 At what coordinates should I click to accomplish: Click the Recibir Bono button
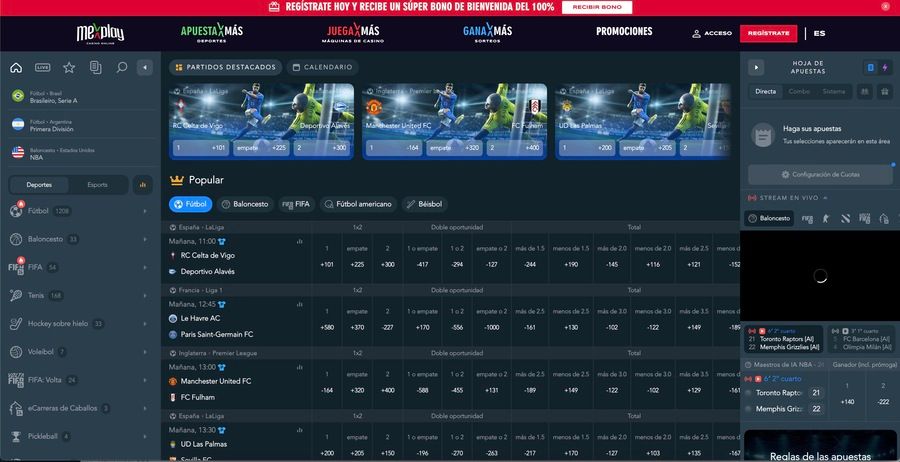pyautogui.click(x=597, y=7)
